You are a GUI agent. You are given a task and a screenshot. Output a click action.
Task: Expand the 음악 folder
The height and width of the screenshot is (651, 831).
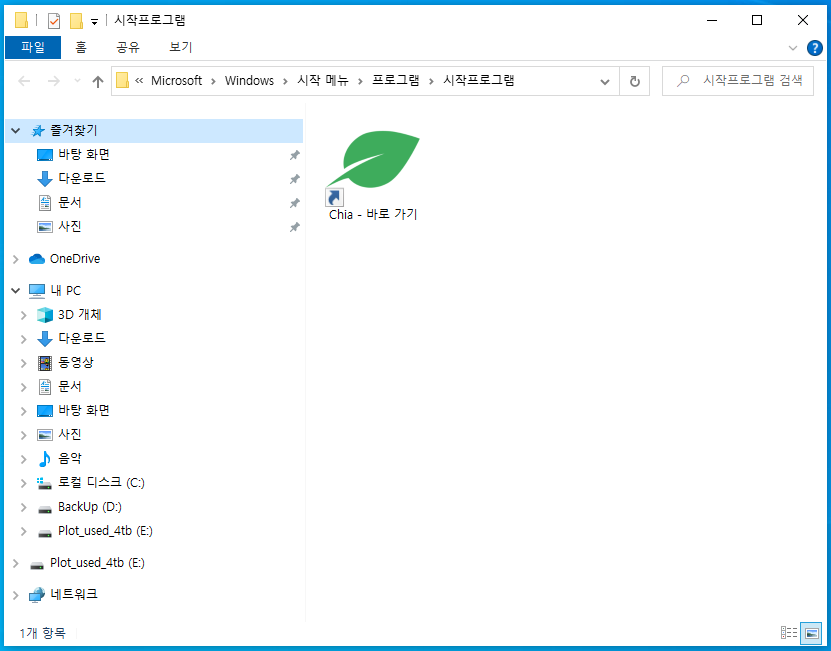point(23,459)
